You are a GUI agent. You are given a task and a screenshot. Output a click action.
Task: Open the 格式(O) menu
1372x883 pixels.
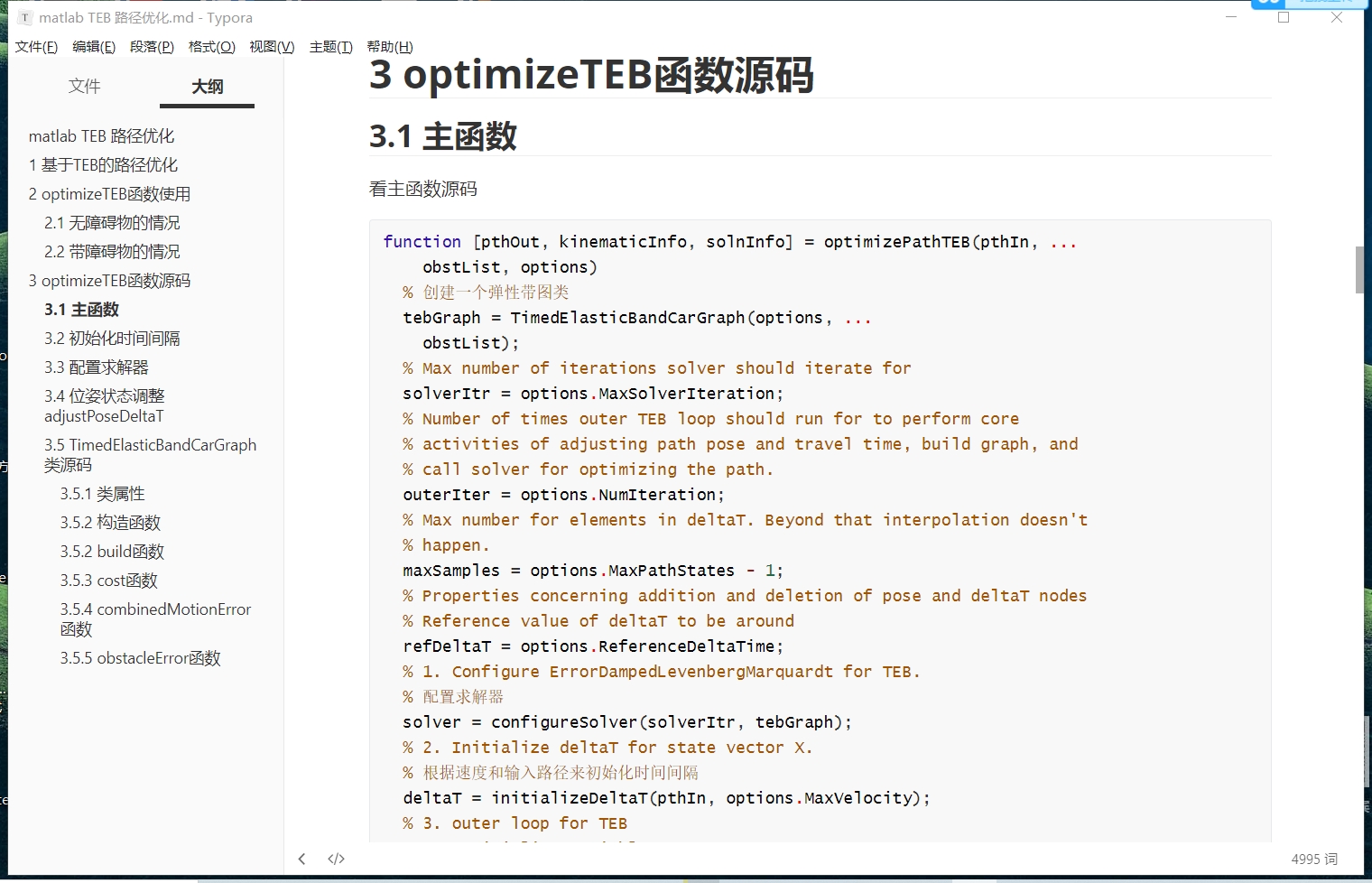tap(211, 47)
